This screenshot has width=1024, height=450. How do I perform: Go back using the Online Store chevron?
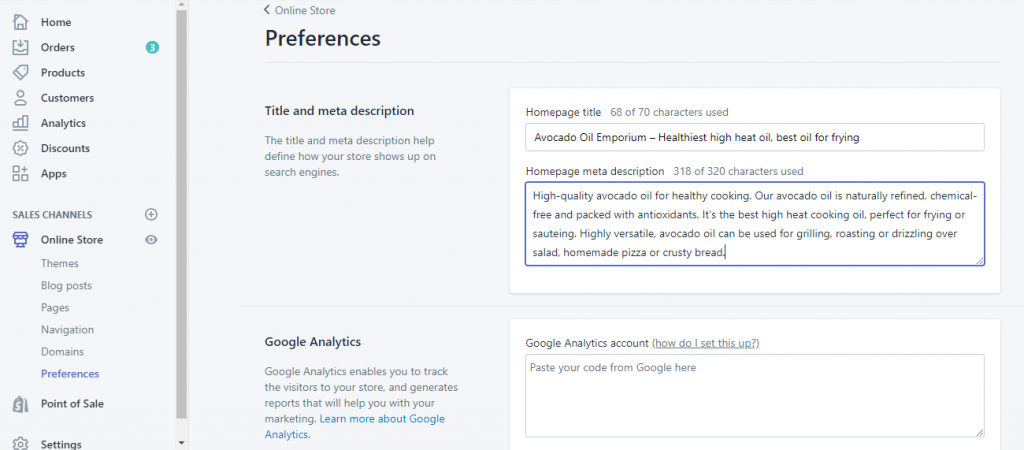point(266,10)
